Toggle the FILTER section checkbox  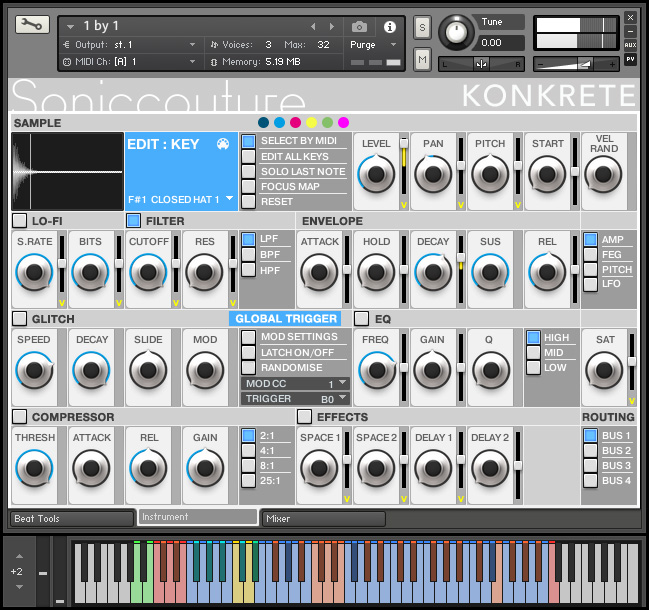(x=133, y=221)
